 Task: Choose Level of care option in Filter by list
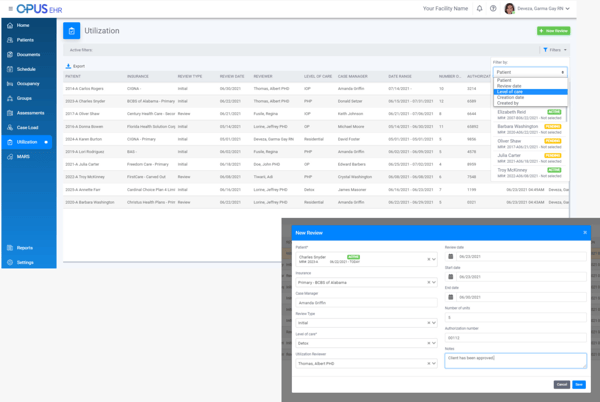(x=530, y=92)
